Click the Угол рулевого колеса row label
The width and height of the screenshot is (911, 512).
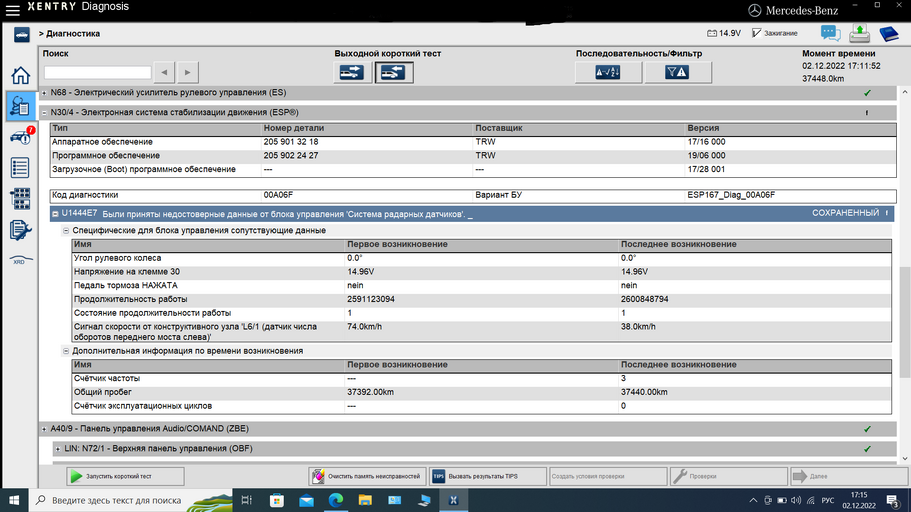coord(117,258)
